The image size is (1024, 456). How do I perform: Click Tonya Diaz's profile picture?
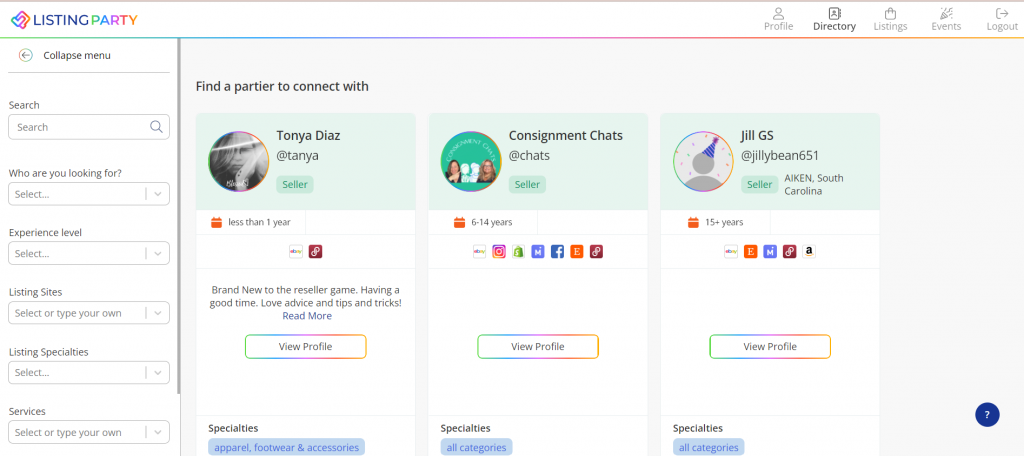click(239, 161)
